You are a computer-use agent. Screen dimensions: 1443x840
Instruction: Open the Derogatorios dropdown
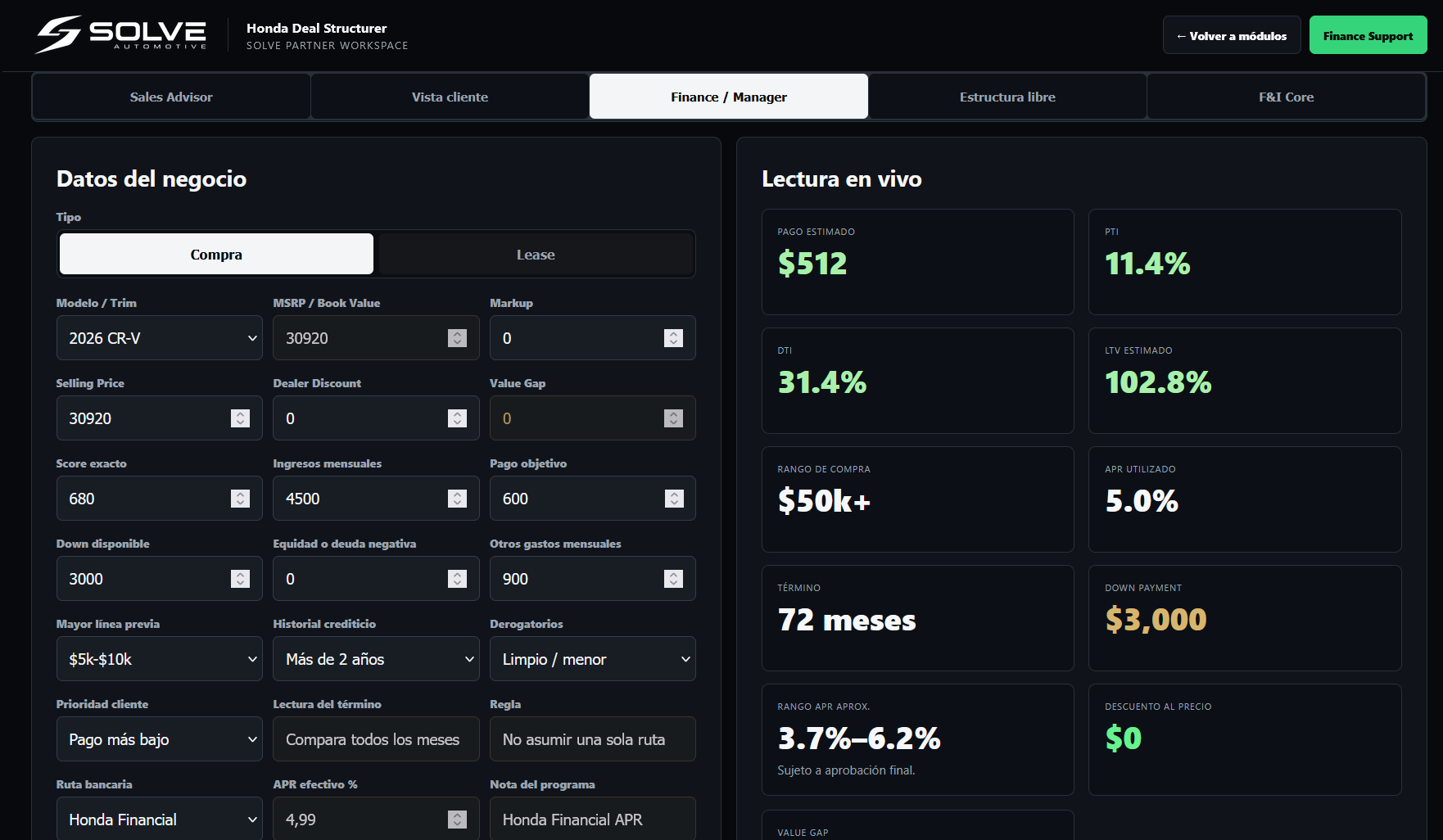(x=593, y=659)
